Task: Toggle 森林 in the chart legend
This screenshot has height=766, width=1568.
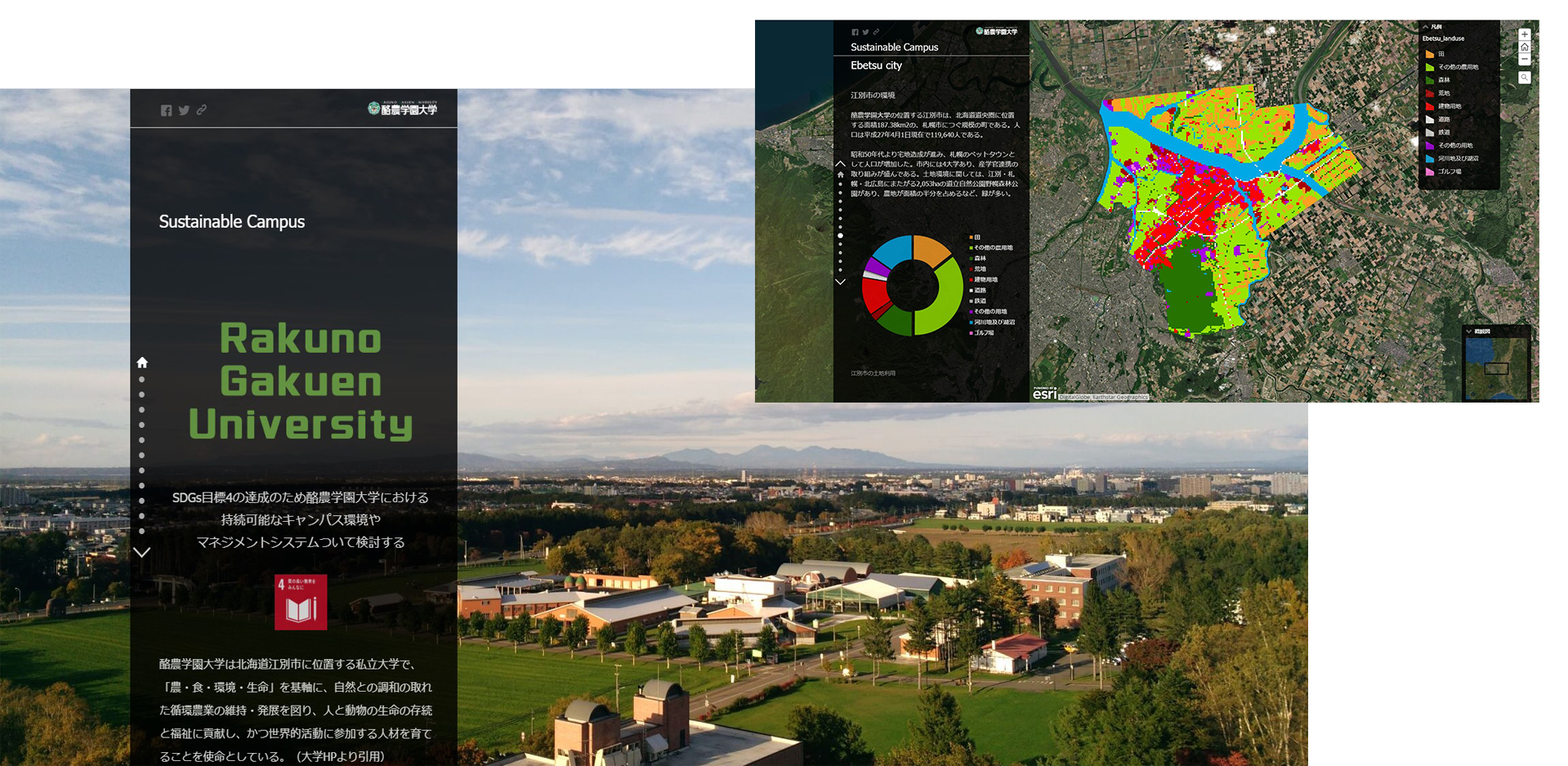Action: pyautogui.click(x=978, y=258)
